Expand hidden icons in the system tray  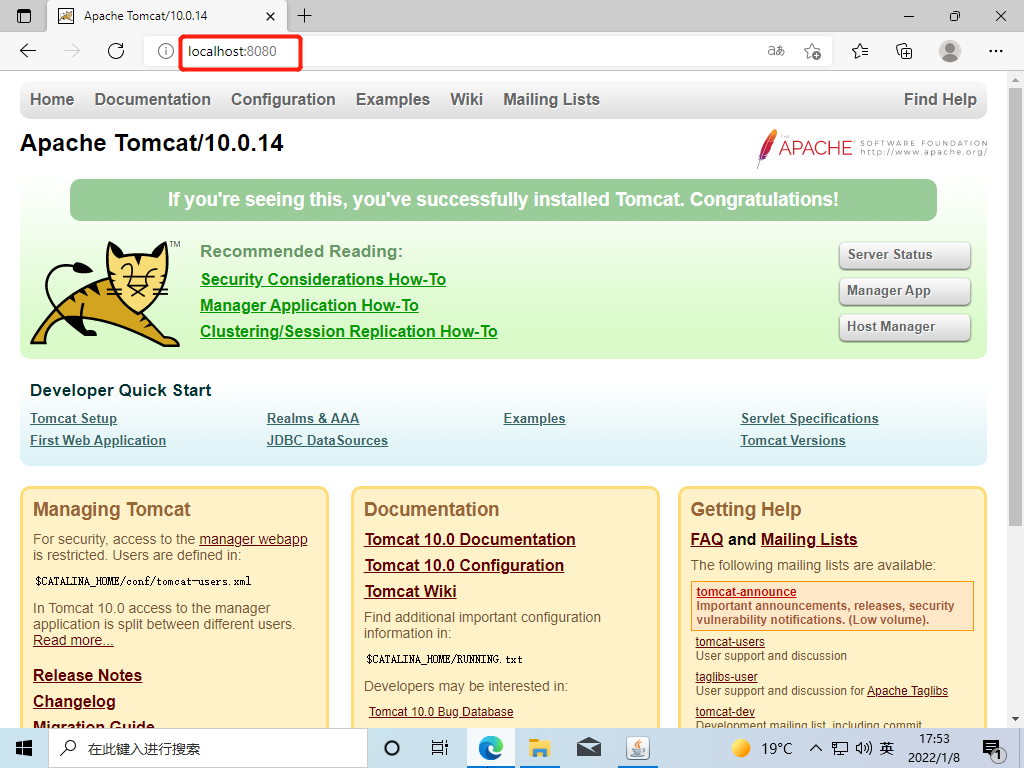(x=815, y=747)
